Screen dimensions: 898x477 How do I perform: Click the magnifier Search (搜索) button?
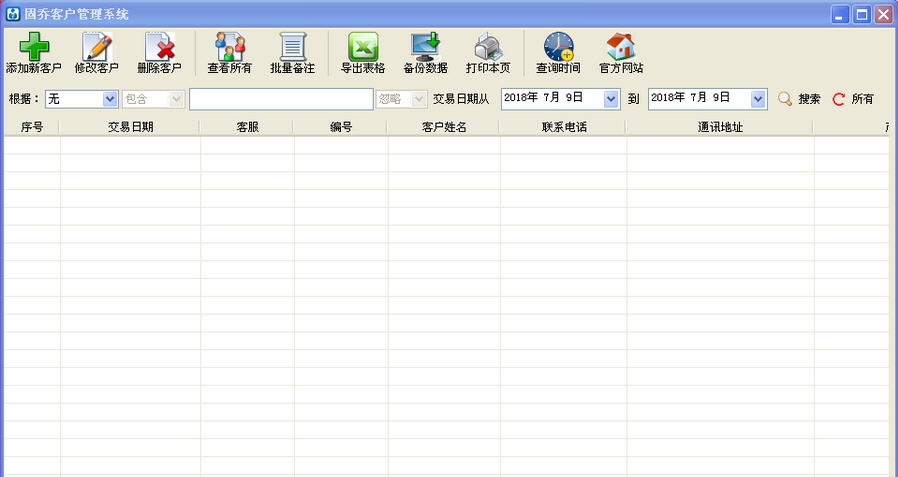(x=799, y=99)
